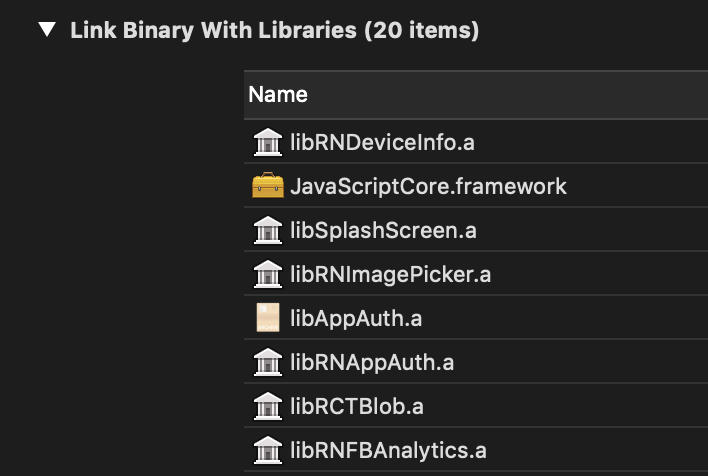Image resolution: width=708 pixels, height=476 pixels.
Task: Click the library icon for libRCTBlob.a
Action: pos(268,406)
